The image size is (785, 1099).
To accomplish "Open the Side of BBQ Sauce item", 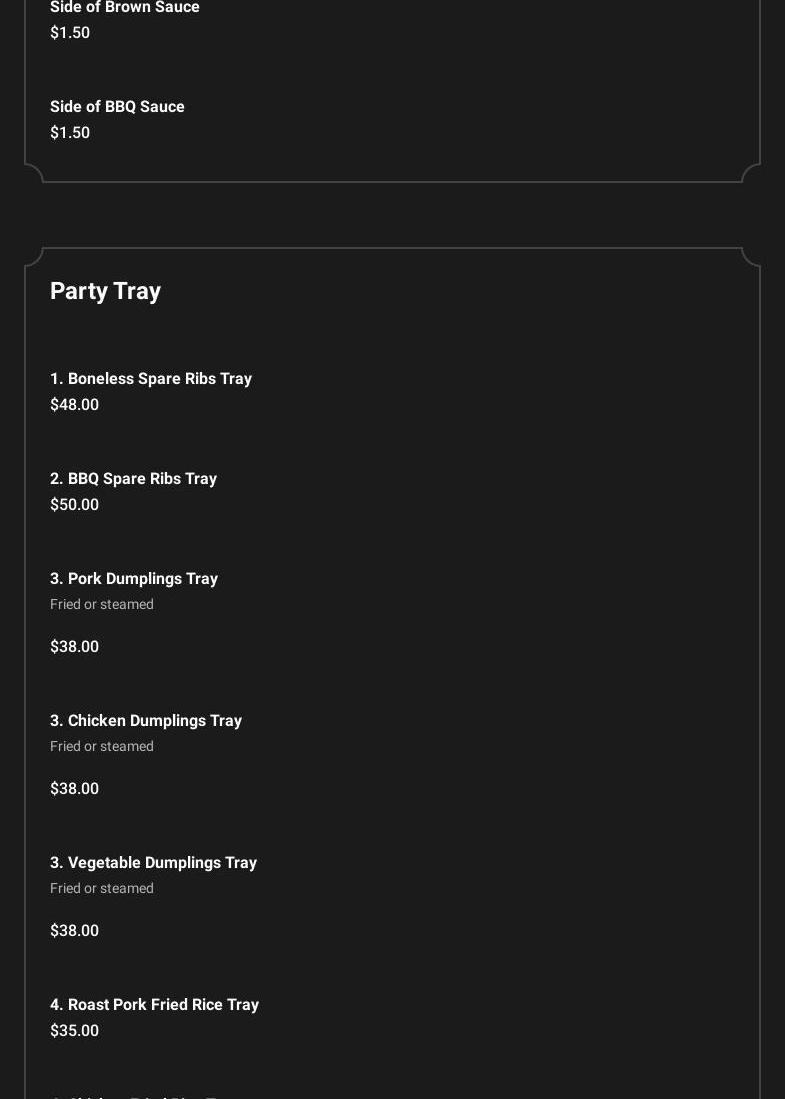I will pos(117,107).
